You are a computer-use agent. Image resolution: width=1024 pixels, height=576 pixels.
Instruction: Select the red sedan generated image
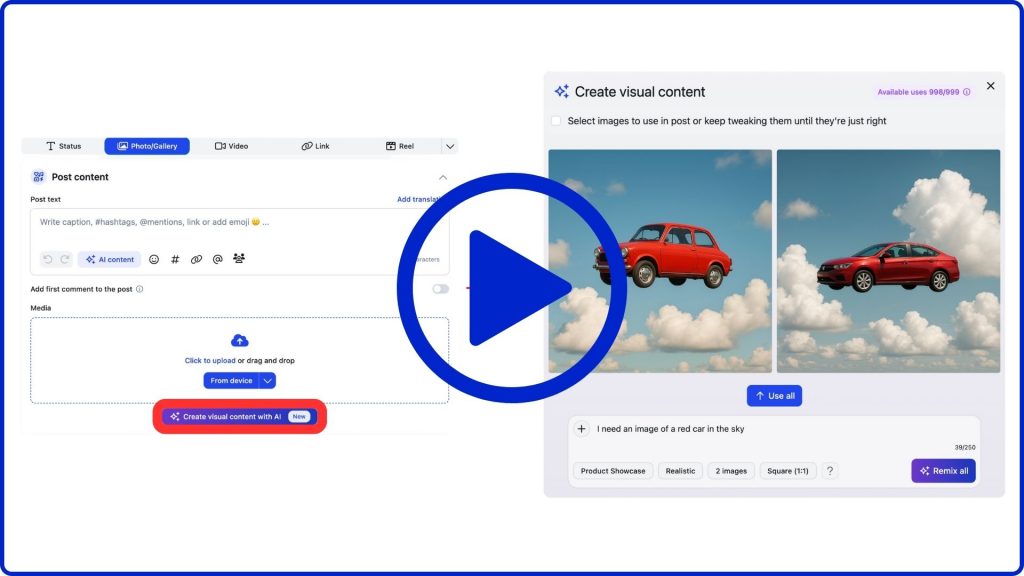coord(888,261)
